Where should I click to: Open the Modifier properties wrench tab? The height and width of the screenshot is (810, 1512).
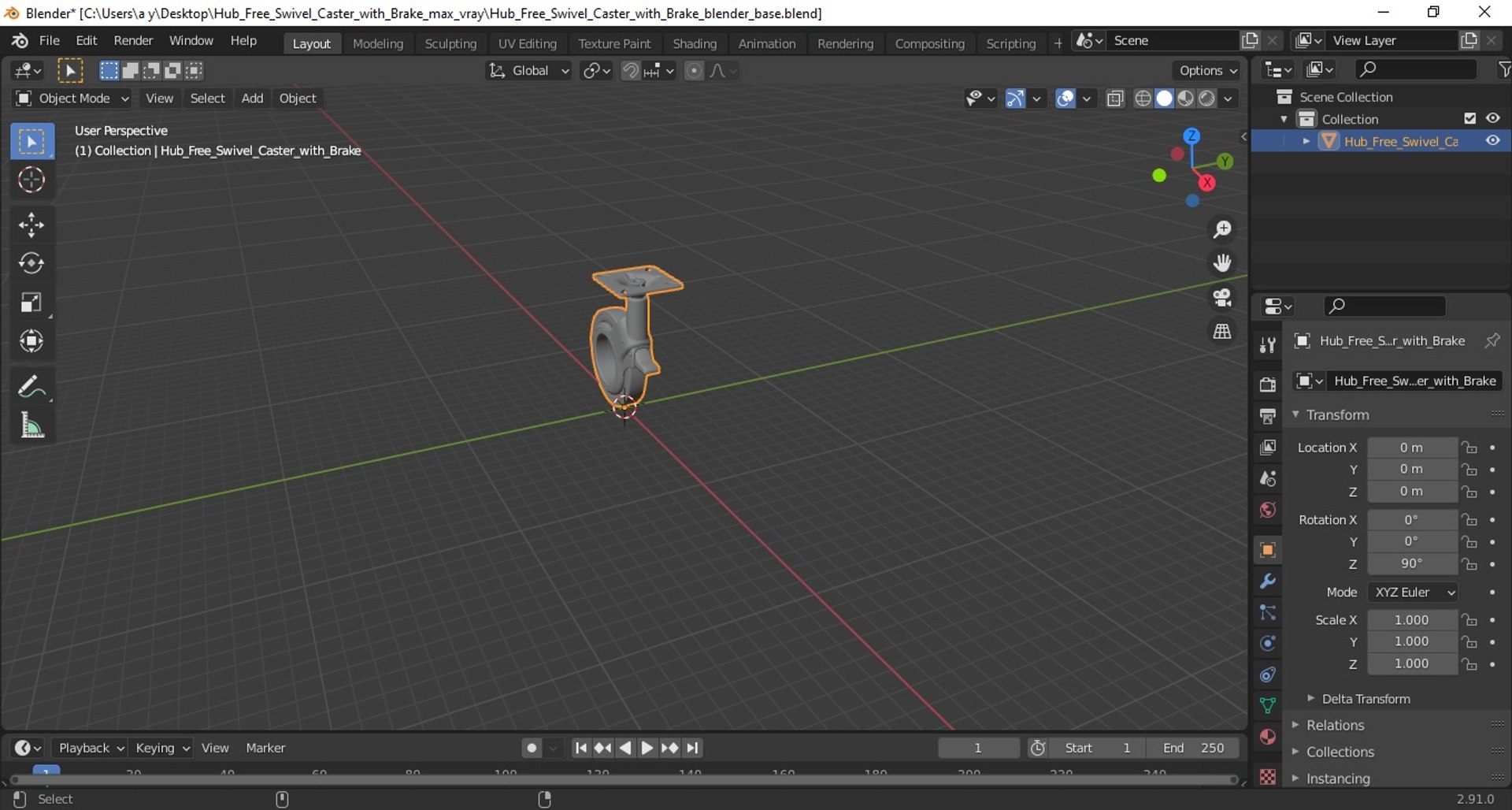click(1267, 581)
